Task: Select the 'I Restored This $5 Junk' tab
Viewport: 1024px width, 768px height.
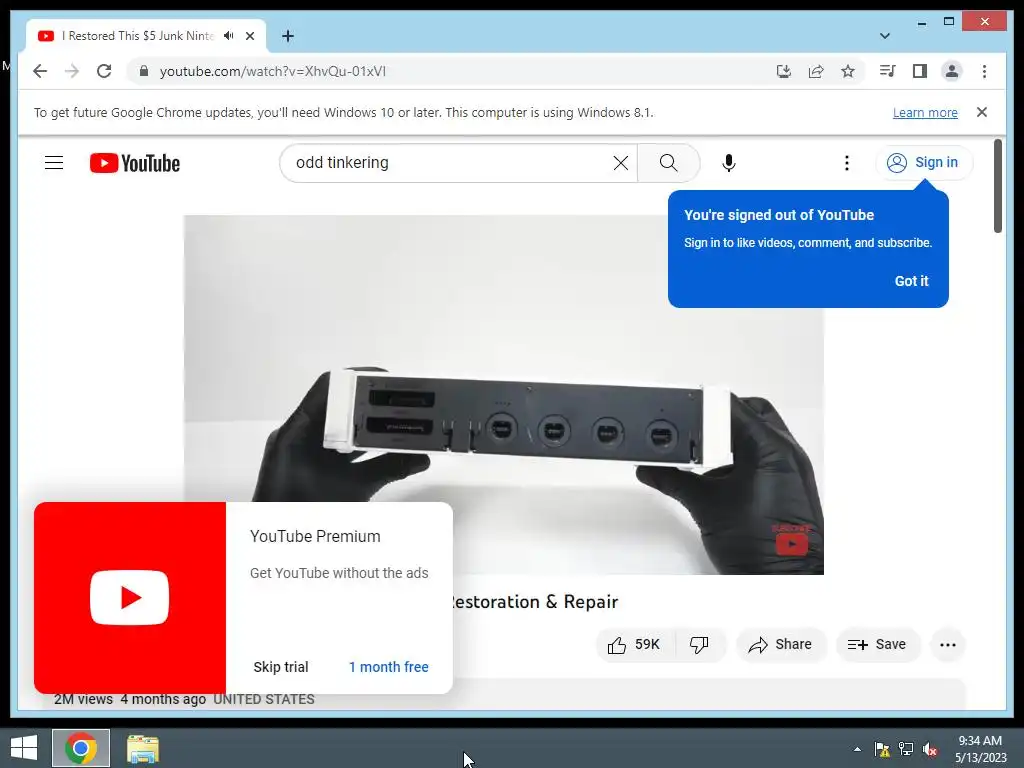Action: (140, 36)
